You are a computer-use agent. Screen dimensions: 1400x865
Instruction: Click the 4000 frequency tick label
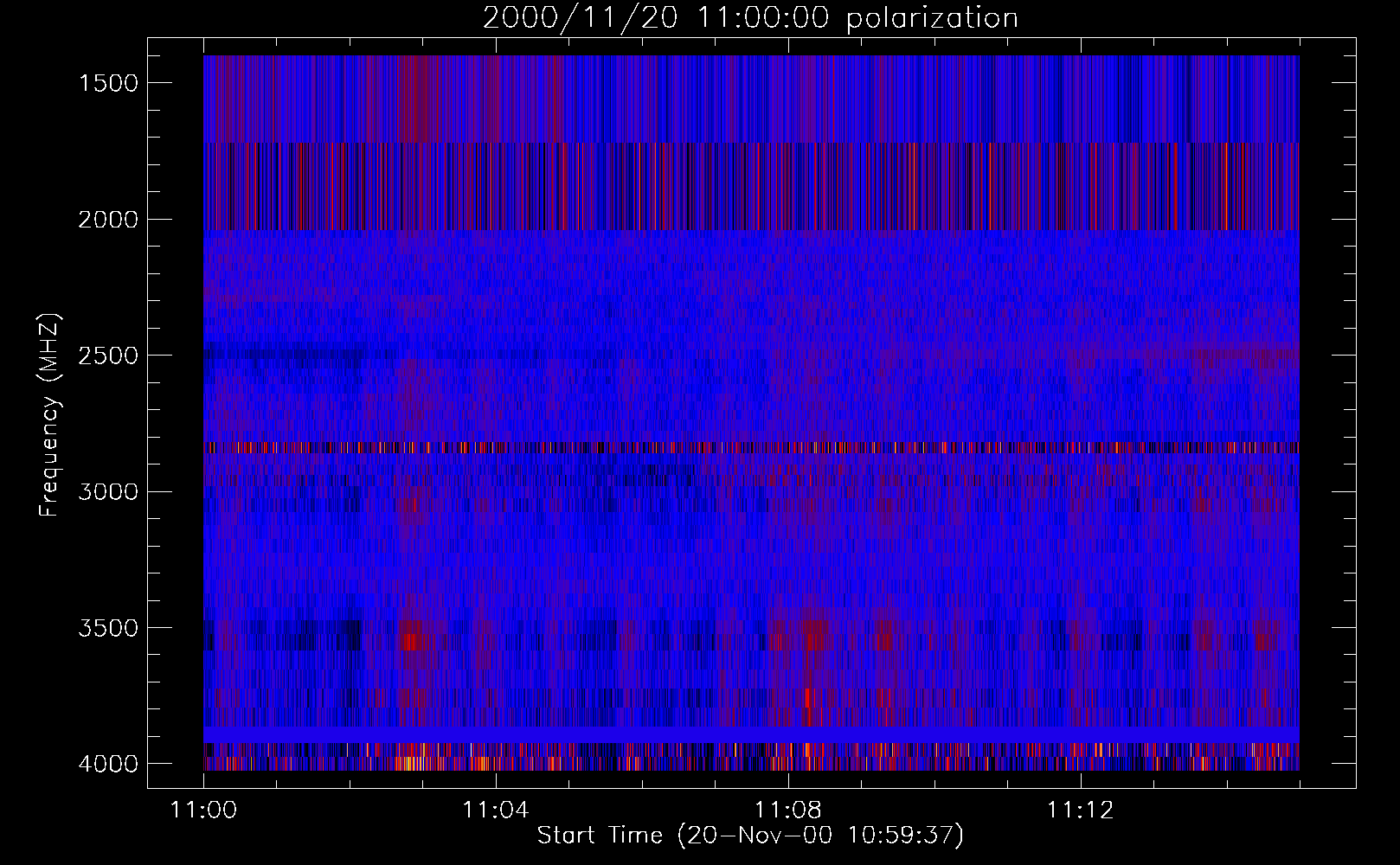pos(107,764)
